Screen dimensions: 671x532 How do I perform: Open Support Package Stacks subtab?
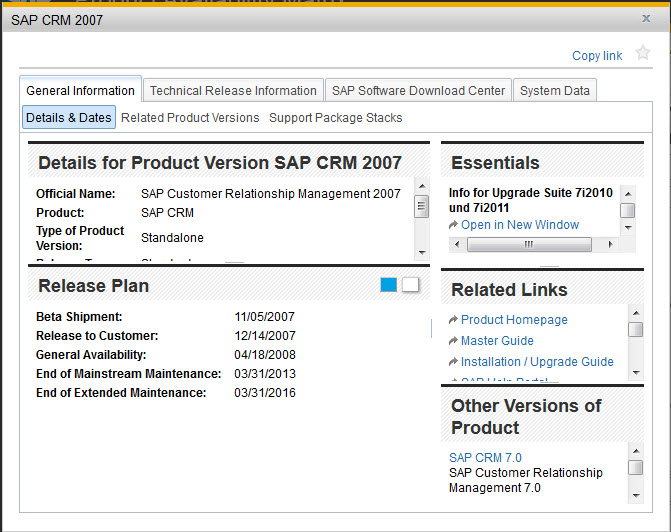pyautogui.click(x=336, y=118)
